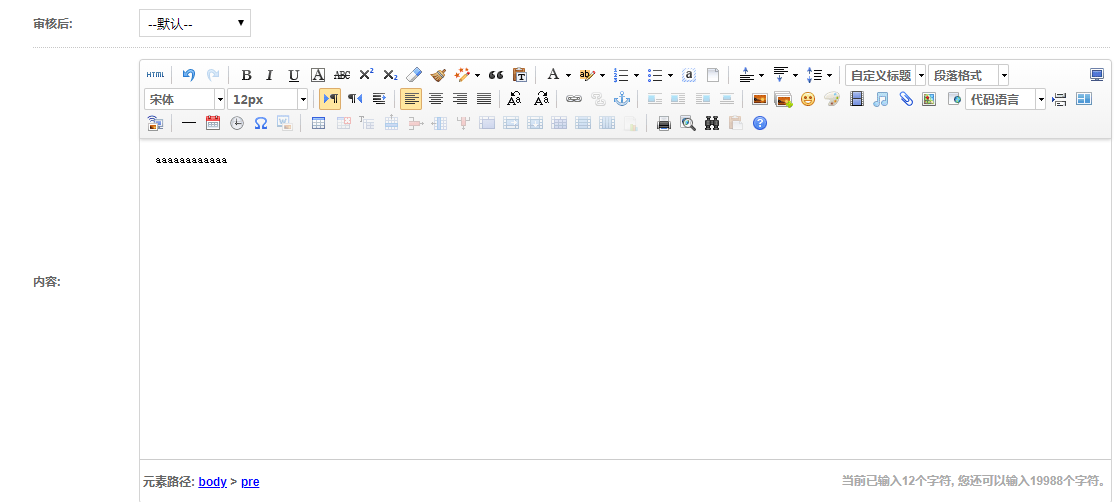This screenshot has width=1120, height=502.
Task: Insert the current date
Action: coord(213,124)
